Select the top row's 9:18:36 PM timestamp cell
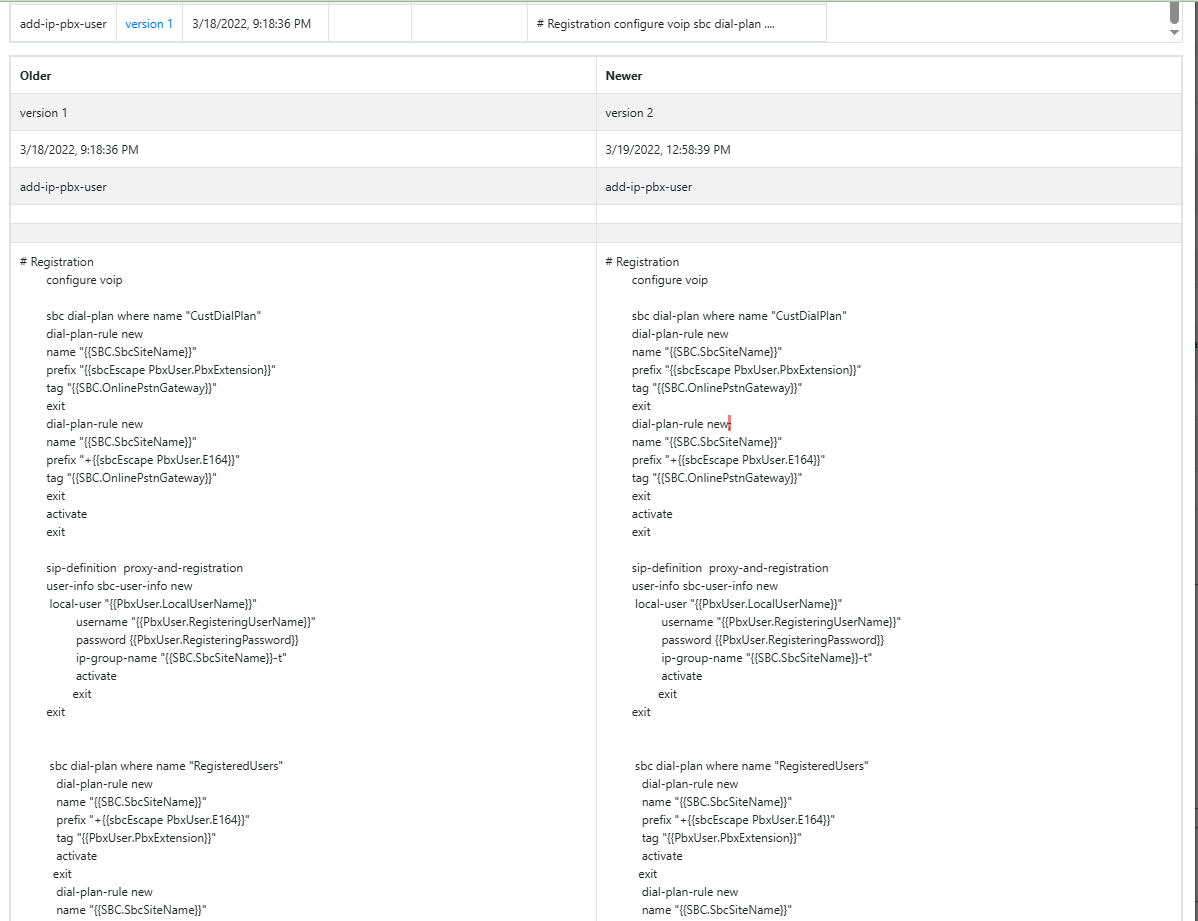This screenshot has height=921, width=1198. [x=254, y=24]
